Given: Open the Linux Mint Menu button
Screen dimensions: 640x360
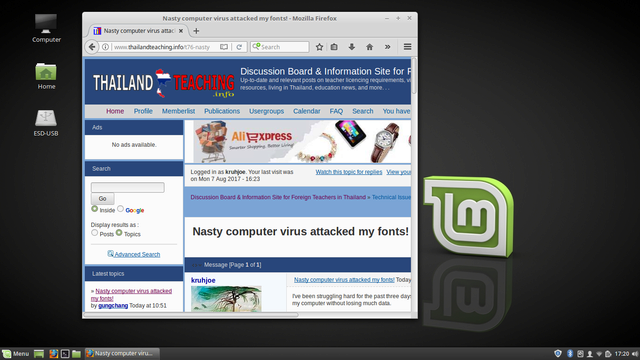Looking at the screenshot, I should 16,353.
